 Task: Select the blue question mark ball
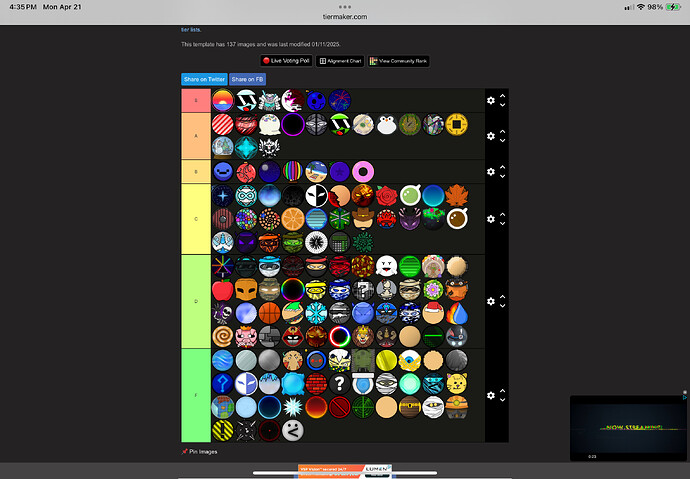tap(223, 384)
